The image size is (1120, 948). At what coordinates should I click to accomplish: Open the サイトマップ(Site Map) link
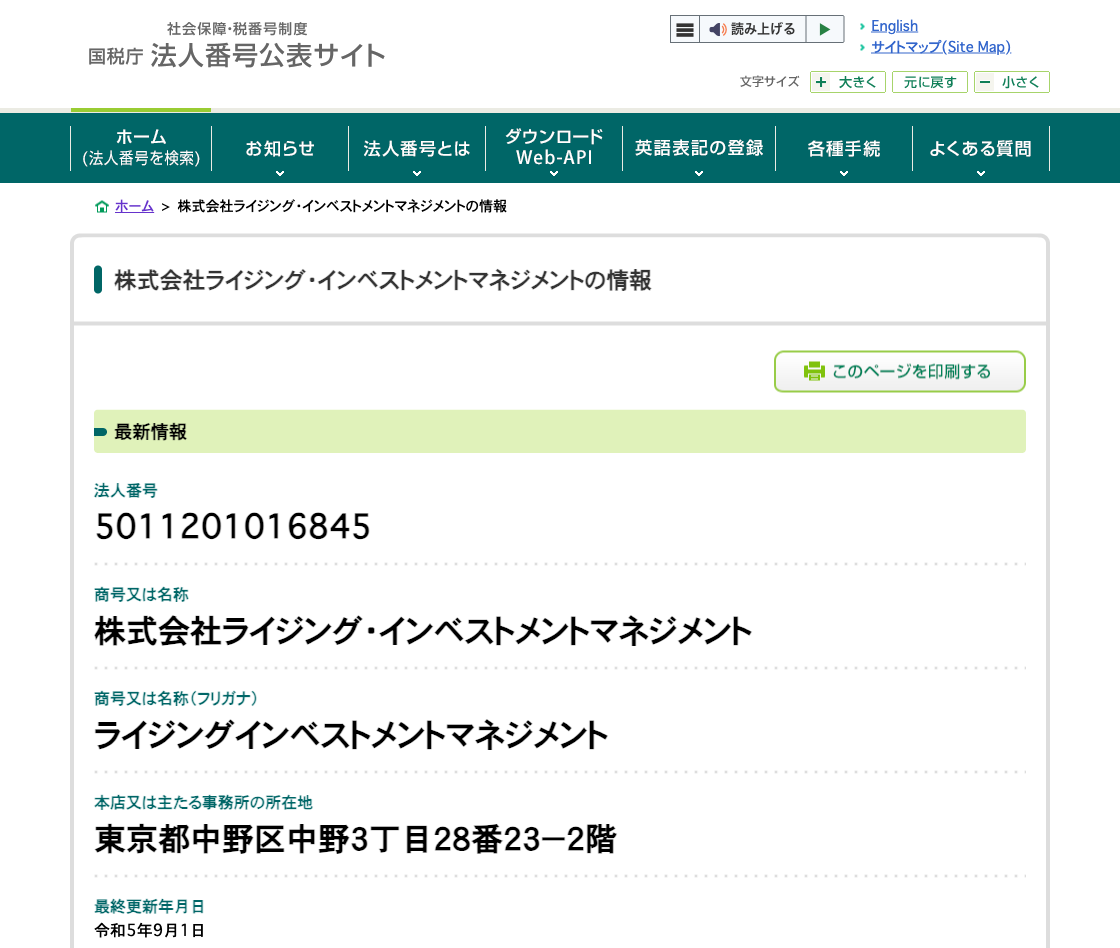941,46
